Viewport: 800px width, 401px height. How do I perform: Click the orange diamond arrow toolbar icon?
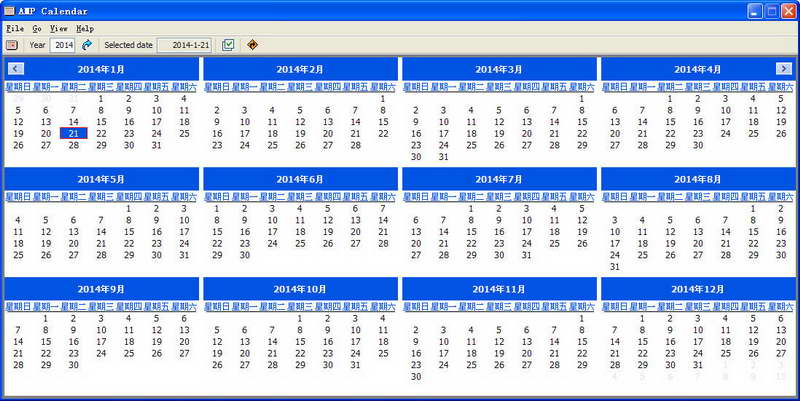pyautogui.click(x=253, y=45)
